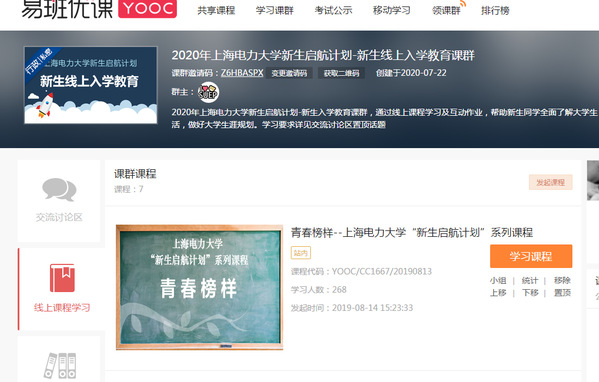The image size is (599, 382).
Task: Click the SUEP group owner avatar
Action: [208, 92]
